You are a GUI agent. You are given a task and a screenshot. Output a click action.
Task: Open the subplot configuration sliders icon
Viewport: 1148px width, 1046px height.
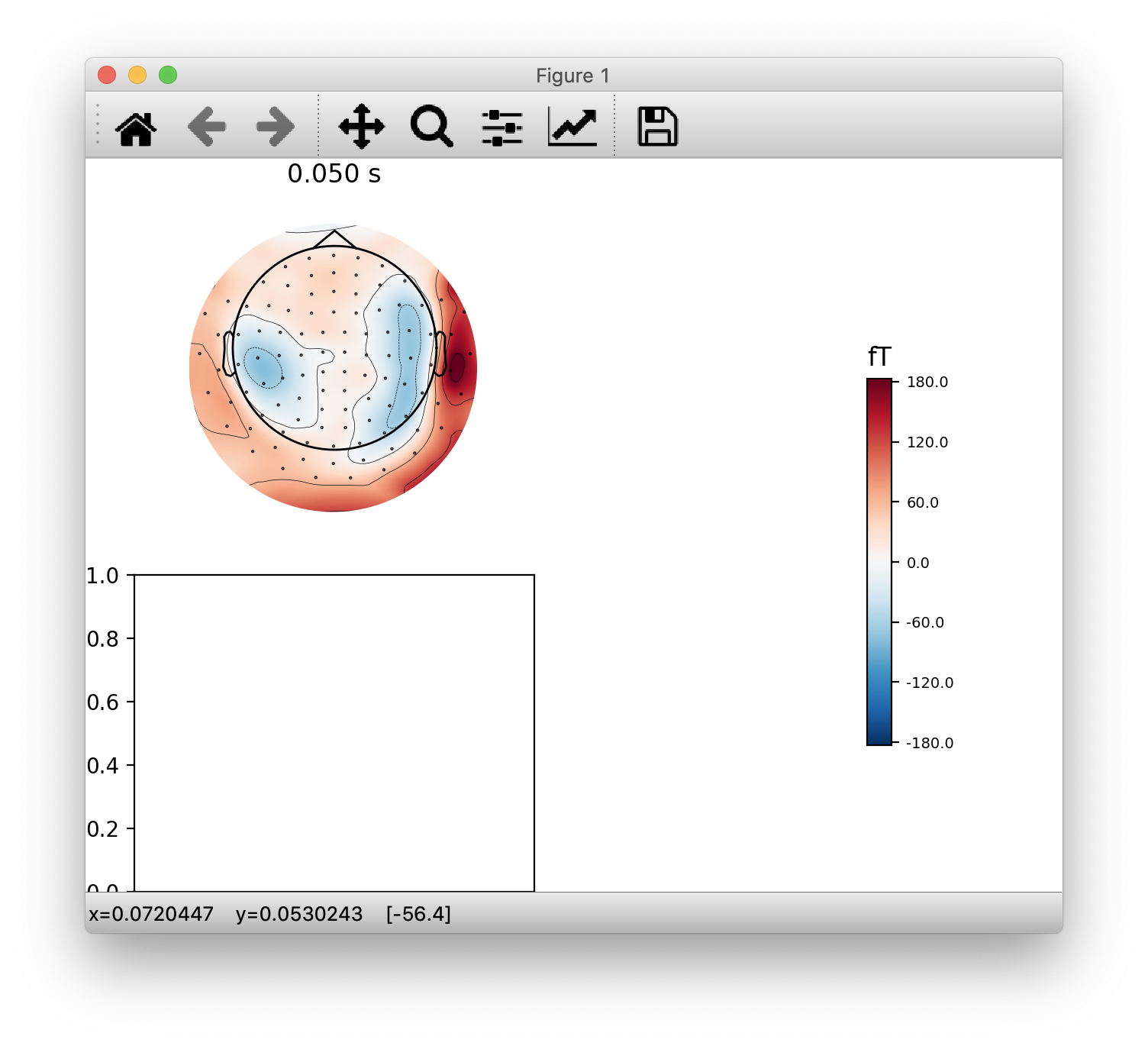[500, 127]
